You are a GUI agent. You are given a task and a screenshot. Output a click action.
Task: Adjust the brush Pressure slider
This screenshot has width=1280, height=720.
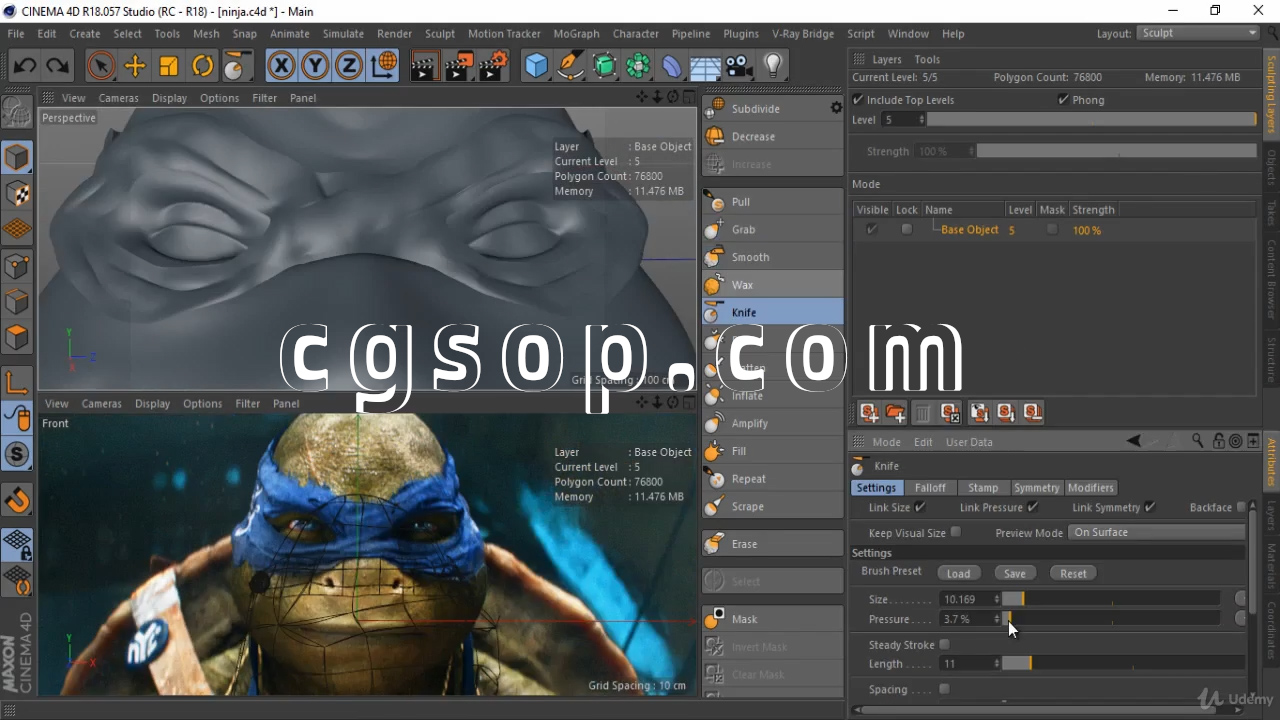pyautogui.click(x=1110, y=619)
